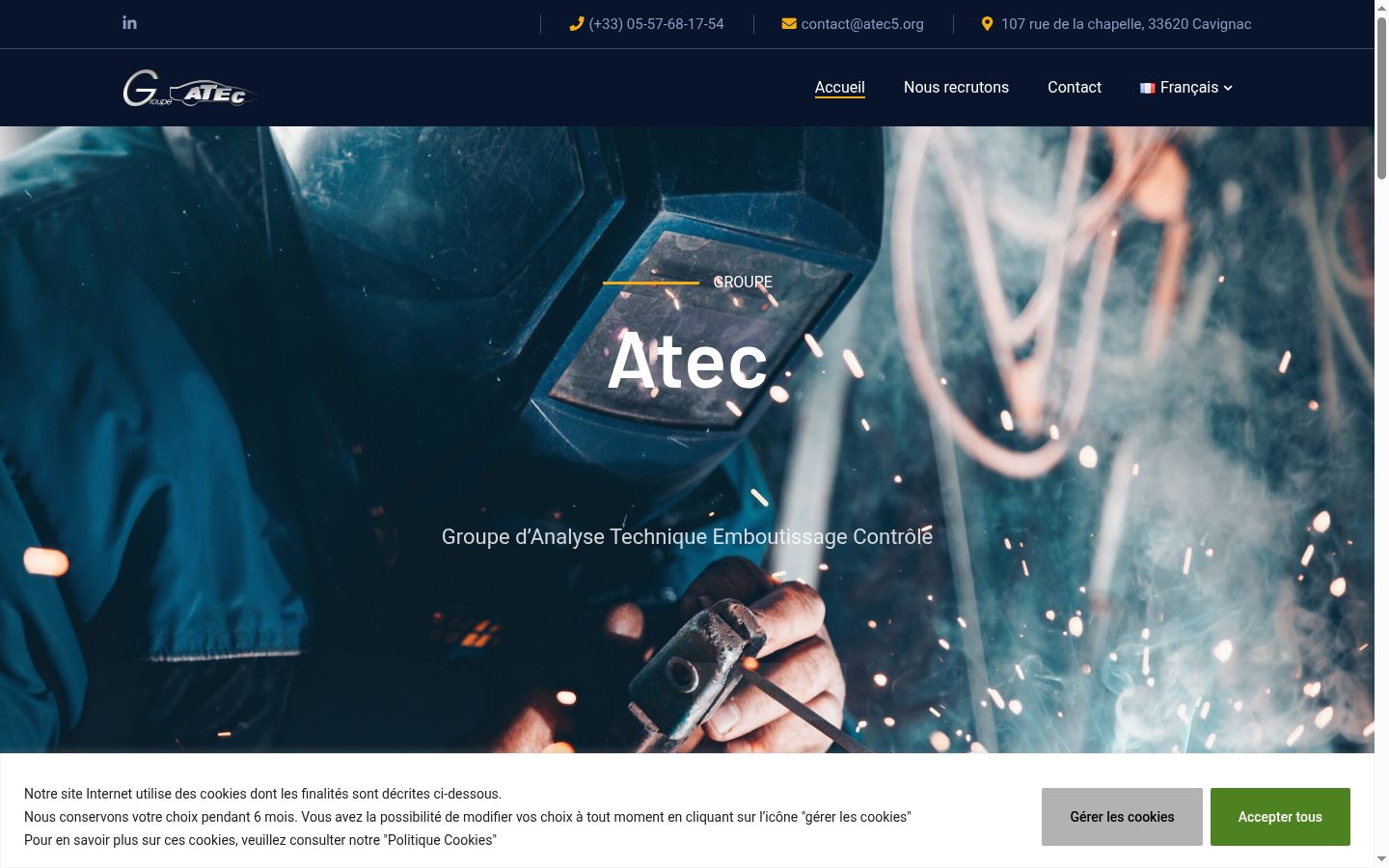Click the scrollbar up arrow
This screenshot has height=868, width=1389.
1381,7
